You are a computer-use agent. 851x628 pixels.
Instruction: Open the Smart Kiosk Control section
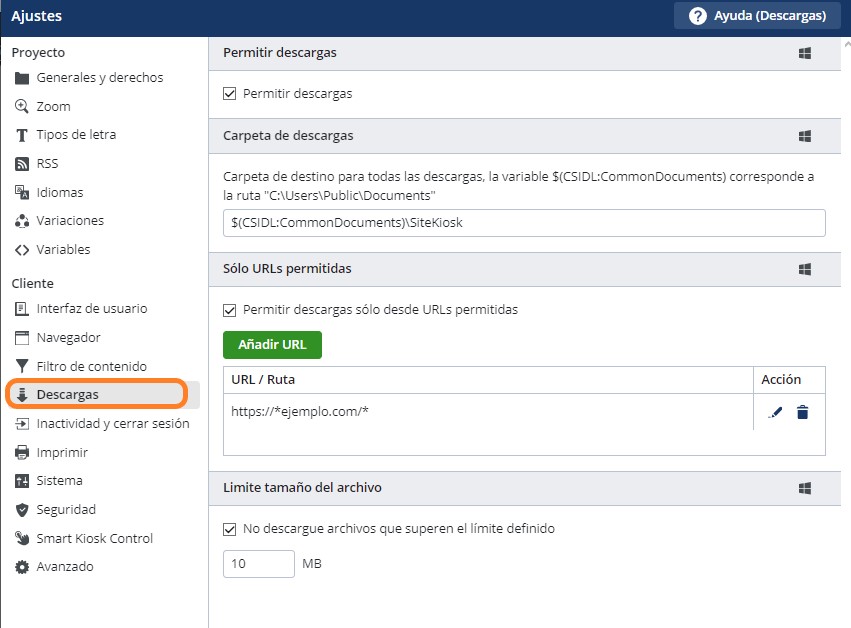pos(94,538)
